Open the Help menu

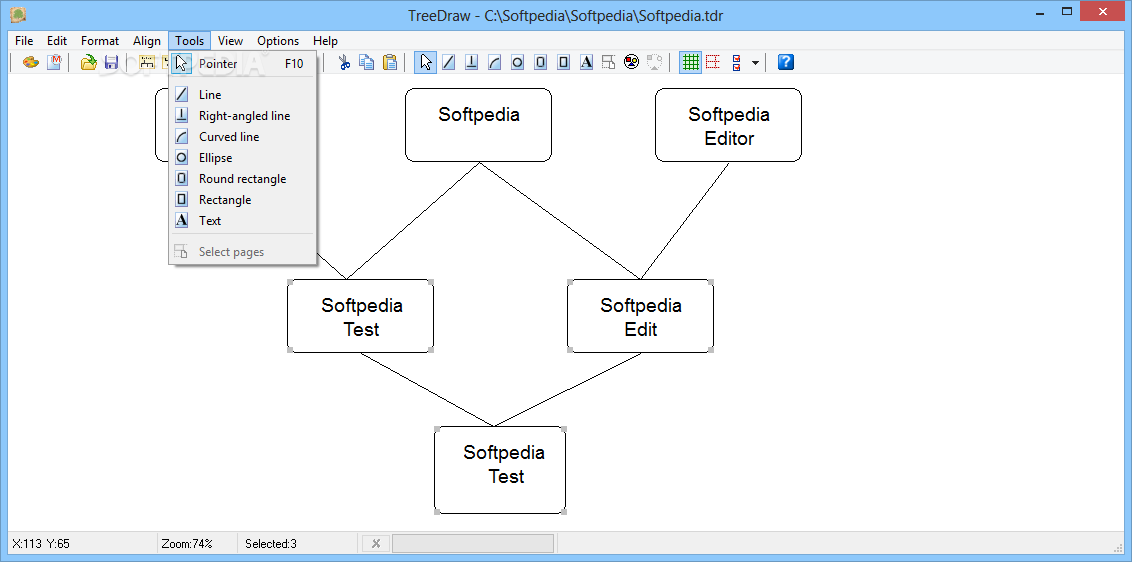(325, 40)
